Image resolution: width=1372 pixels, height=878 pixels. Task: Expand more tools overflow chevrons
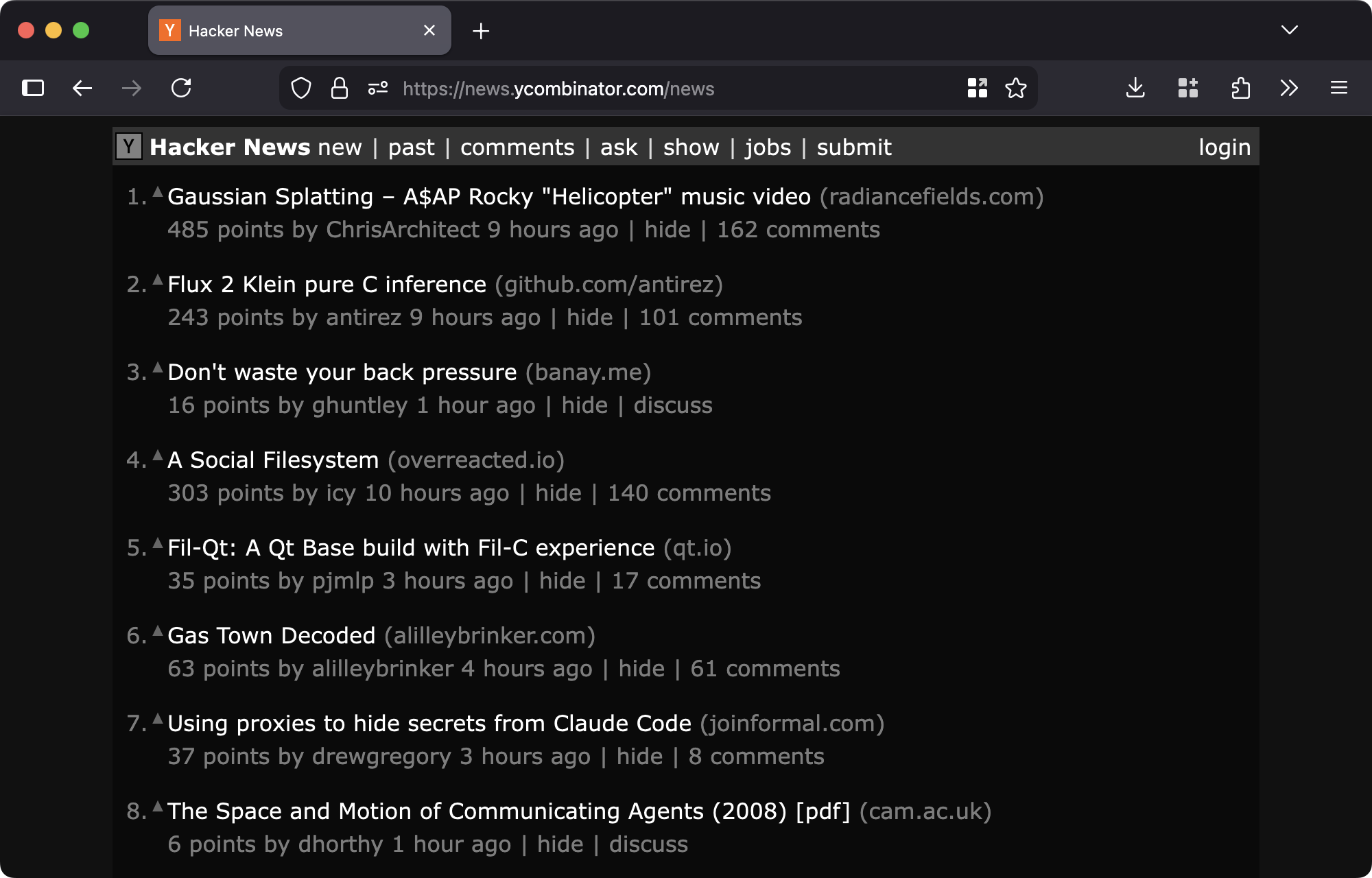1289,88
